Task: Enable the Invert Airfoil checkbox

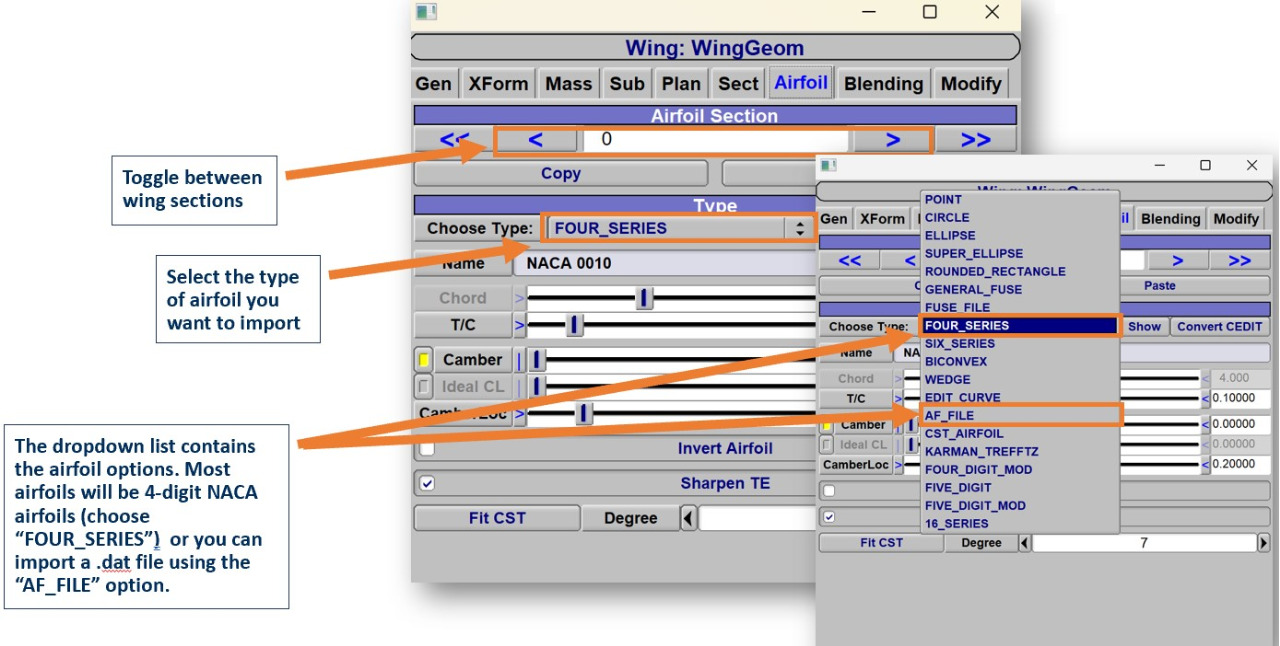Action: point(427,449)
